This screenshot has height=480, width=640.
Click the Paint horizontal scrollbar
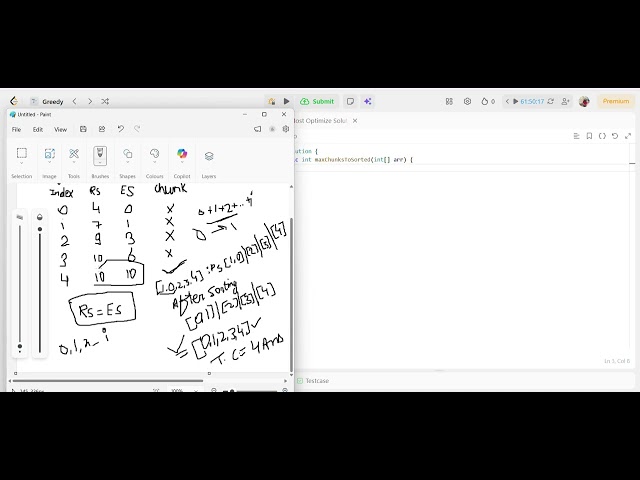coord(108,381)
